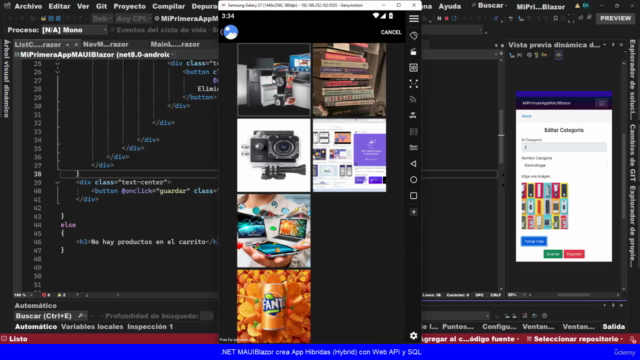Collapse the code block at line 39
The height and width of the screenshot is (360, 640).
point(58,182)
